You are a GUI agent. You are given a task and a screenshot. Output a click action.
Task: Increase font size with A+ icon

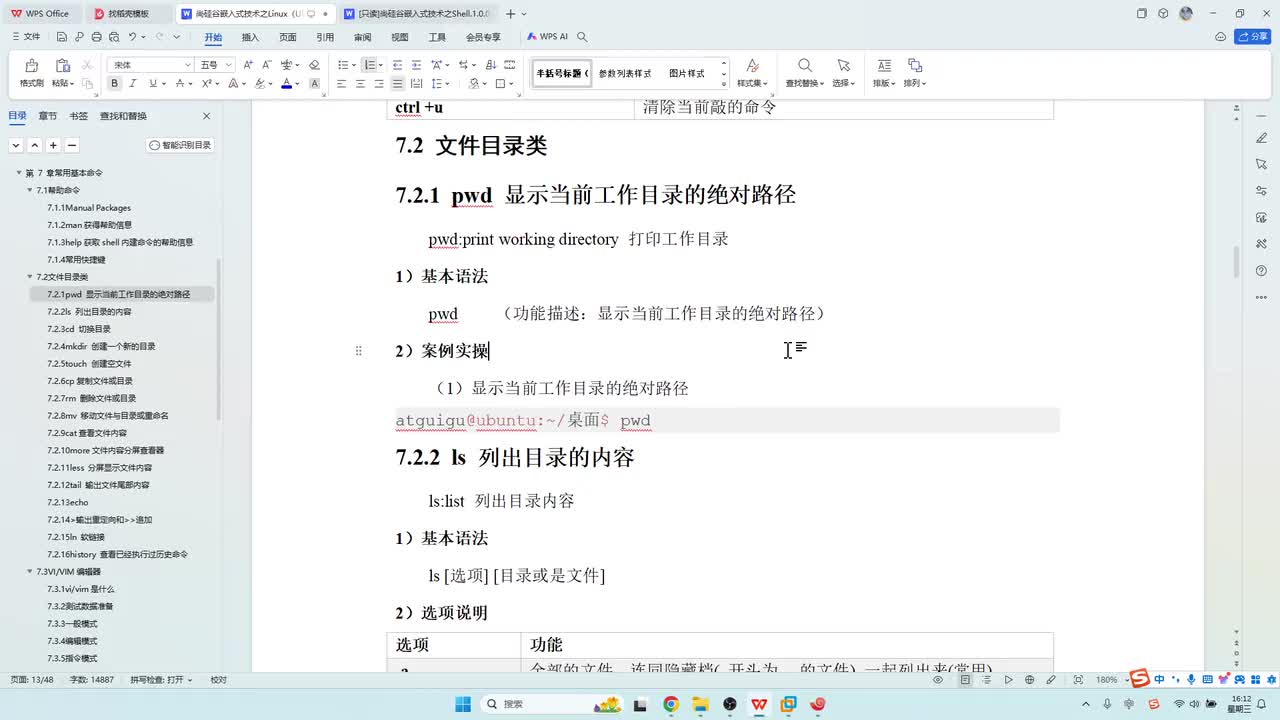[x=248, y=65]
